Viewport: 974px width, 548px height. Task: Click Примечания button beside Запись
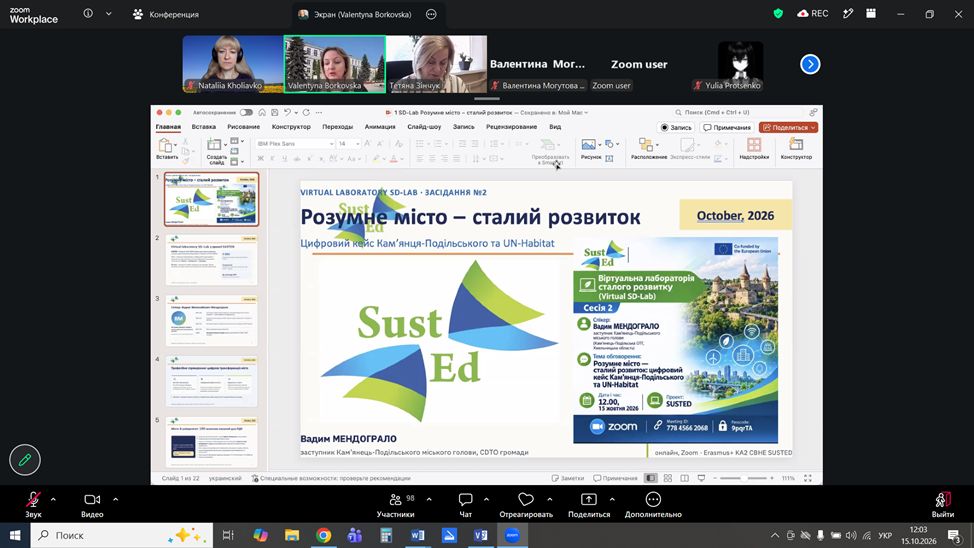coord(727,127)
